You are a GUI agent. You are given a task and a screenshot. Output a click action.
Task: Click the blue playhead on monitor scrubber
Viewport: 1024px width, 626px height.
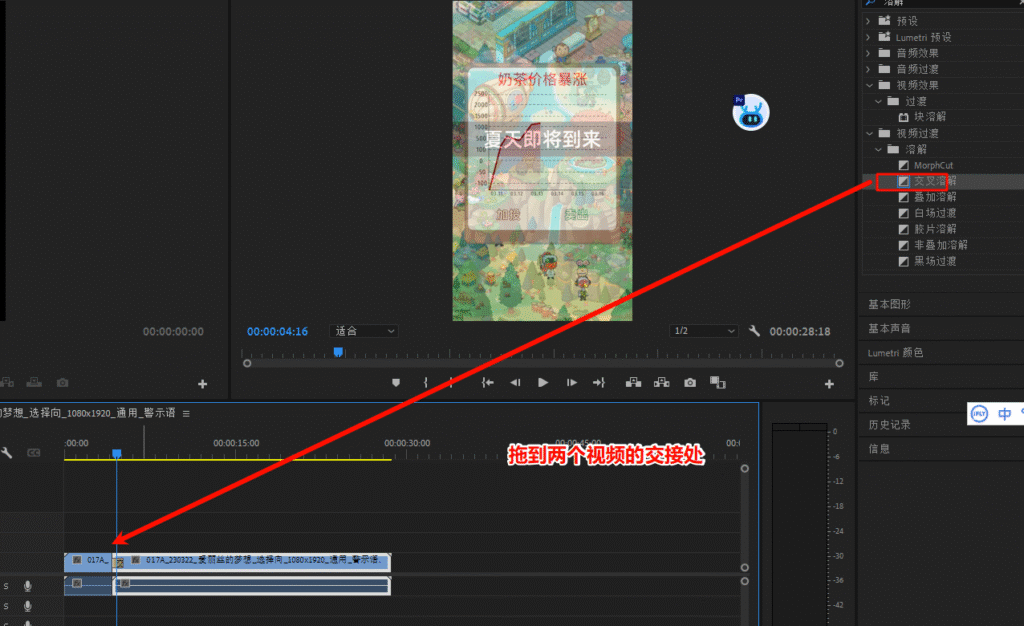tap(338, 352)
